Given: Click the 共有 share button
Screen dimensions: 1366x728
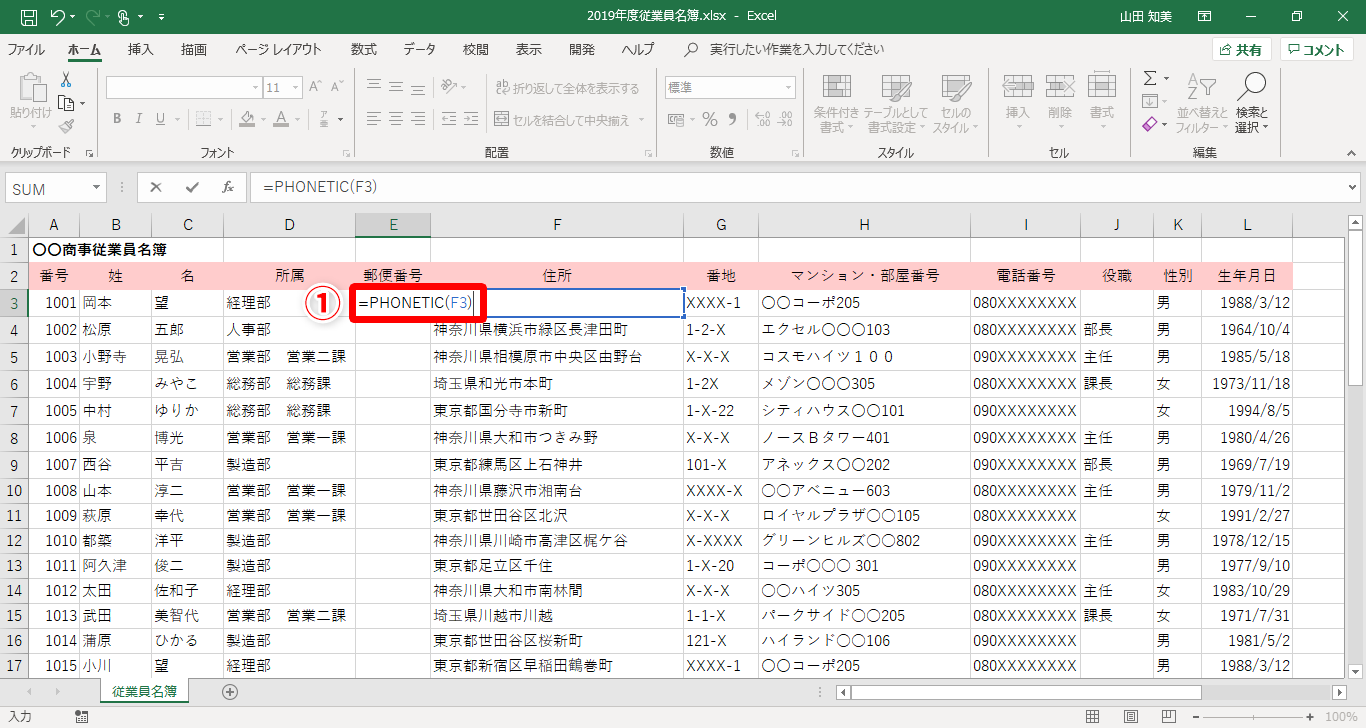Looking at the screenshot, I should coord(1241,50).
